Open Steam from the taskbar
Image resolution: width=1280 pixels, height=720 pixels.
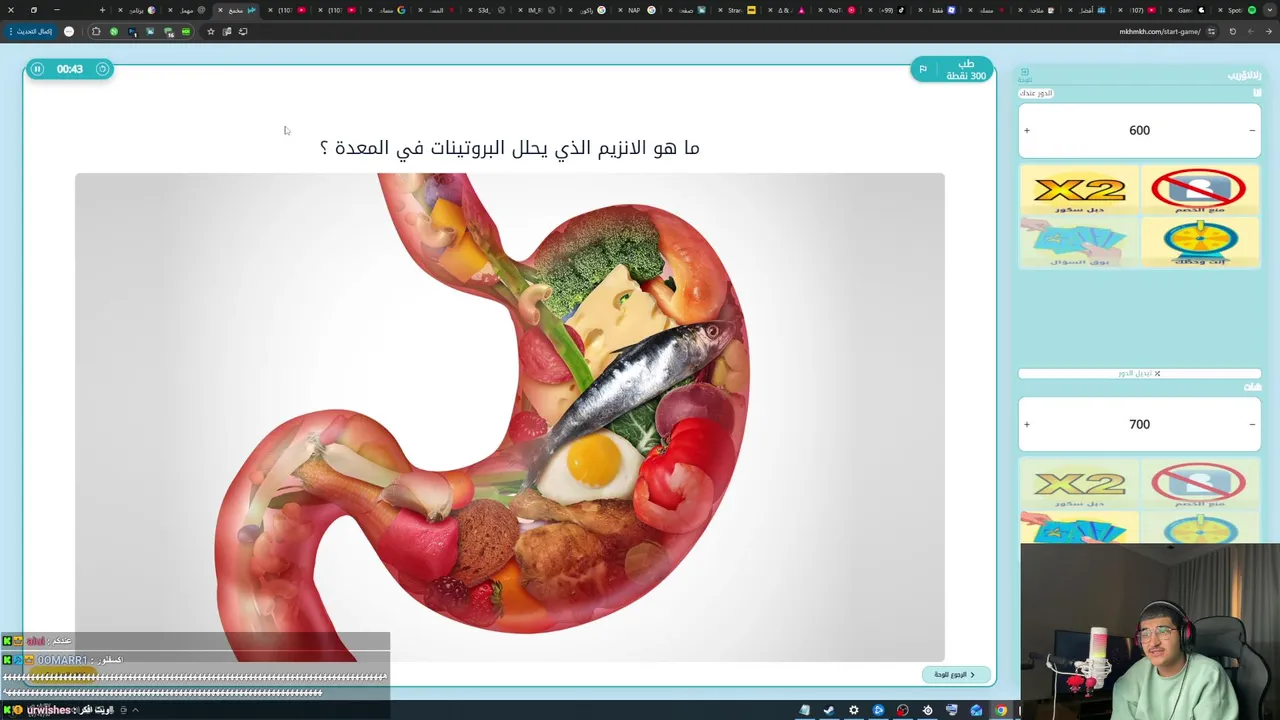(829, 710)
